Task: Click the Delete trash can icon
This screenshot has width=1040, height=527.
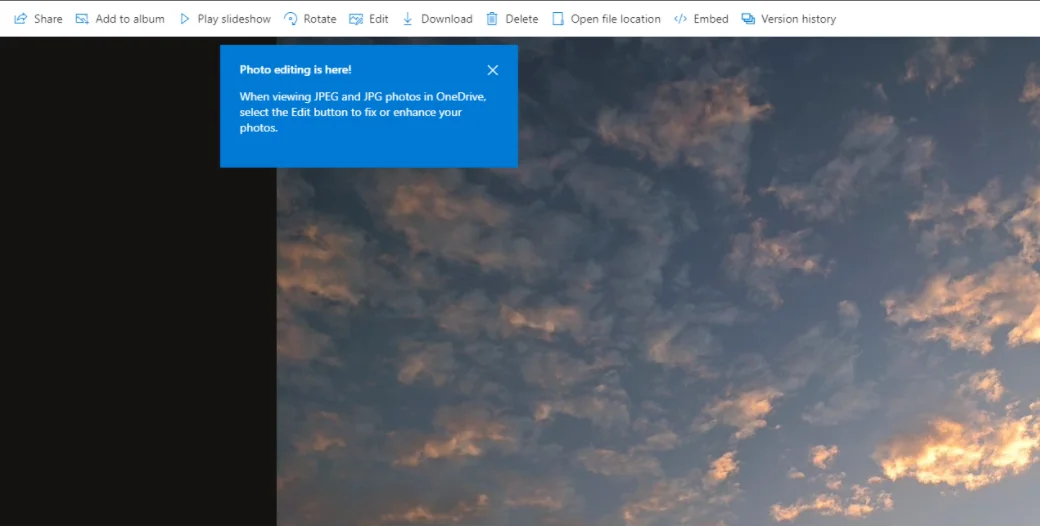Action: 492,19
